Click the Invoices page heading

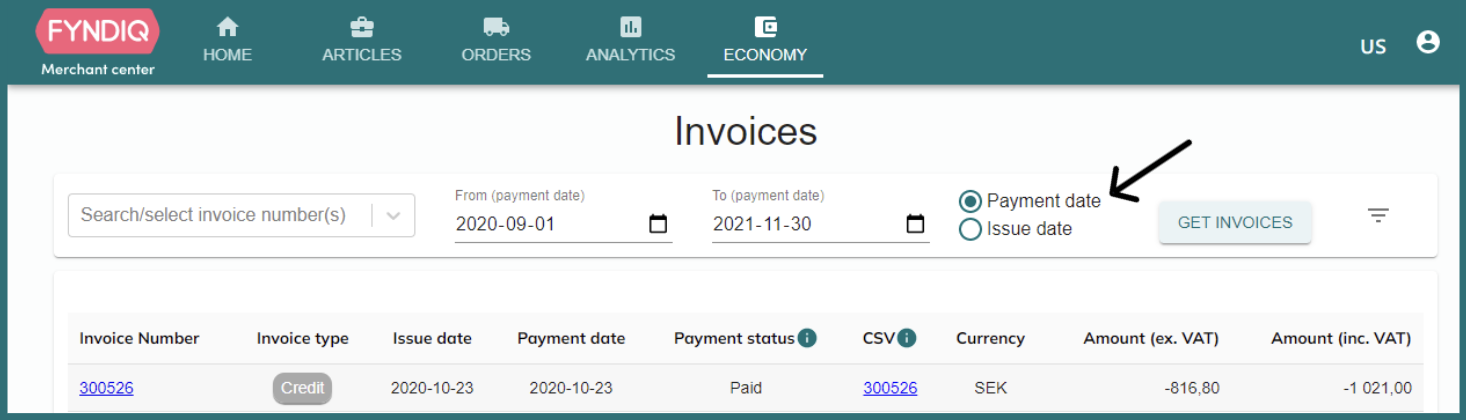(x=746, y=131)
